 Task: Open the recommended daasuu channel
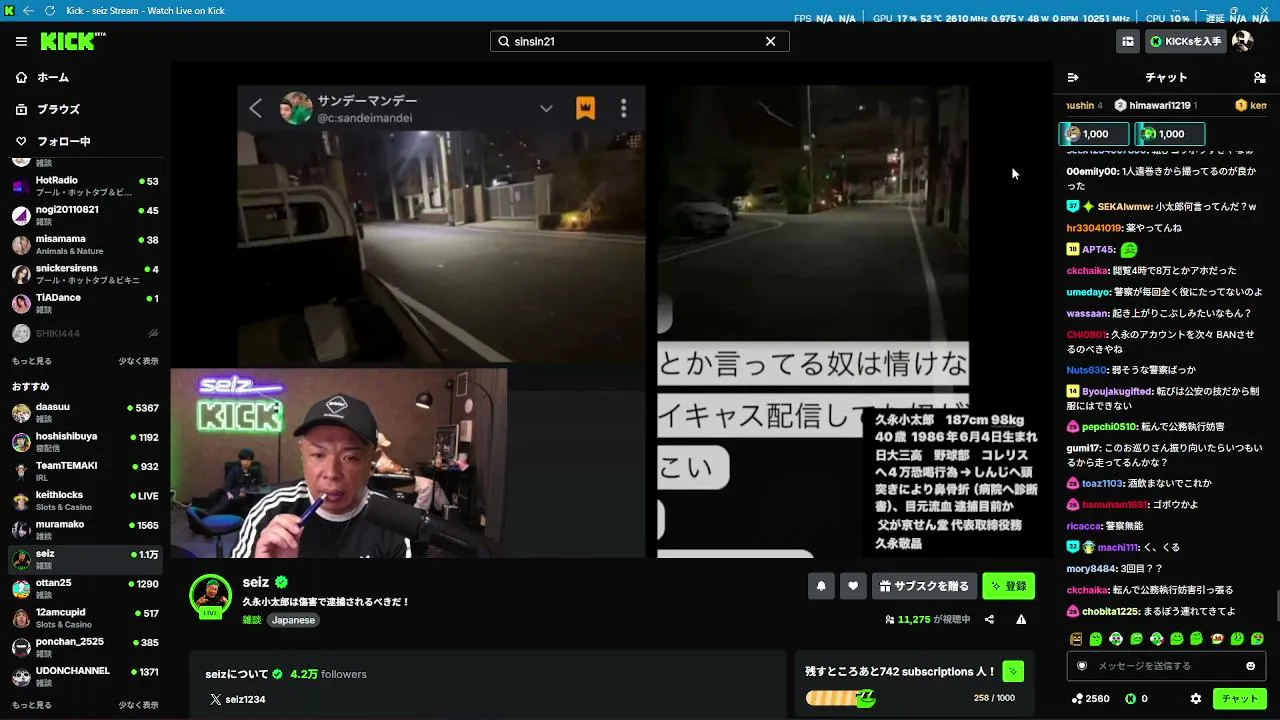(85, 412)
